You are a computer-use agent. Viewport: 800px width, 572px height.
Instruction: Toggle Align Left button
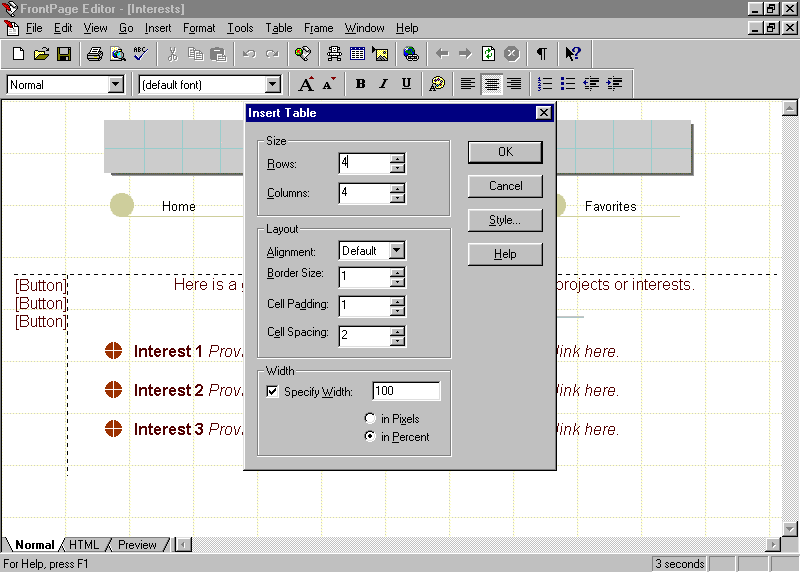pyautogui.click(x=468, y=84)
